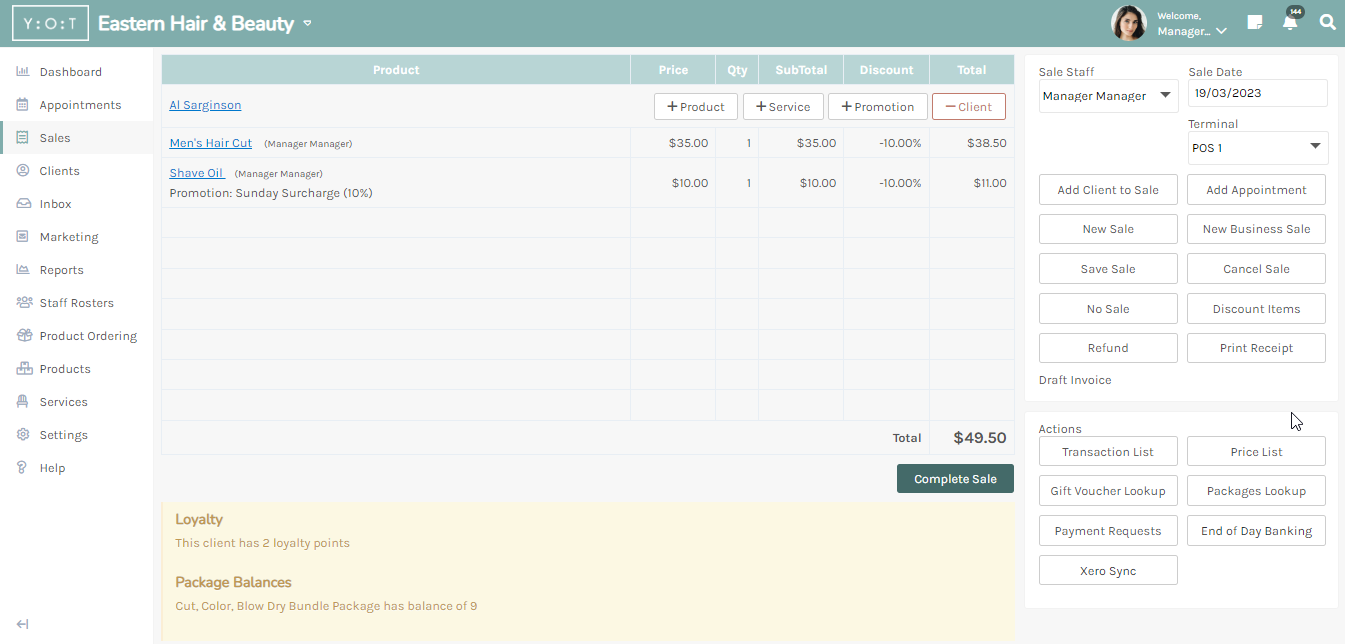
Task: Click the search magnifier icon
Action: [x=1327, y=22]
